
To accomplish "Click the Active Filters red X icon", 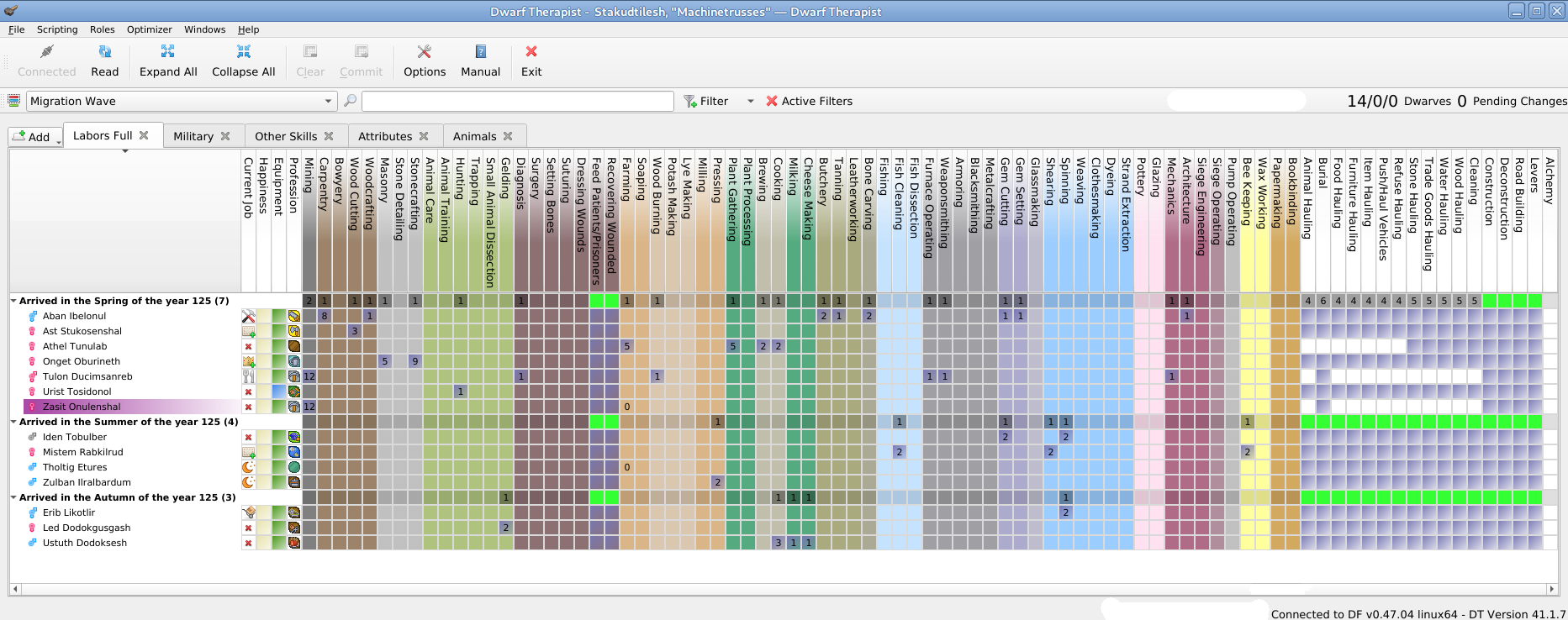I will [772, 101].
